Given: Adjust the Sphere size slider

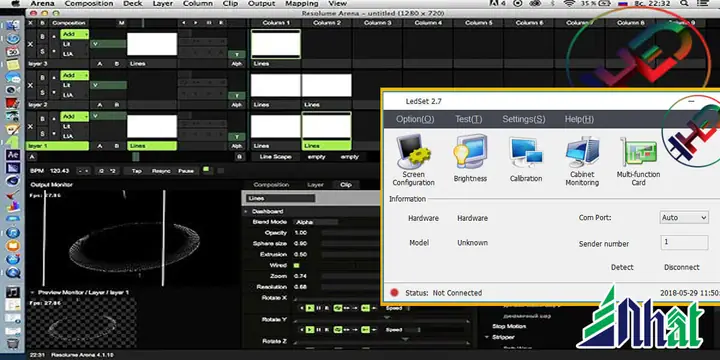Looking at the screenshot, I should [x=351, y=244].
